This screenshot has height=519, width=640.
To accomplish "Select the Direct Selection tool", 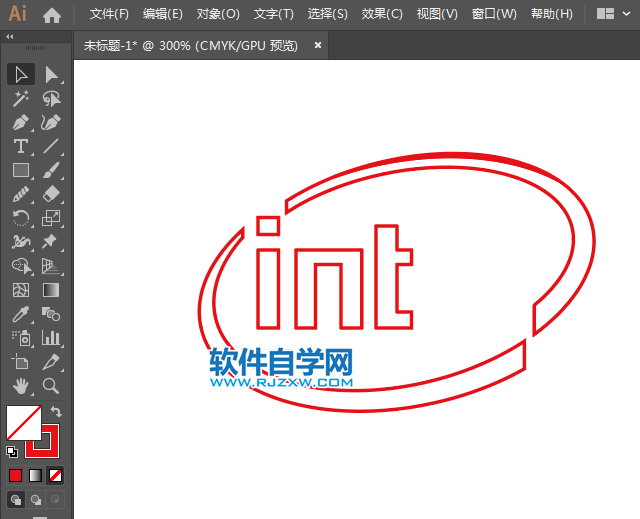I will click(51, 75).
